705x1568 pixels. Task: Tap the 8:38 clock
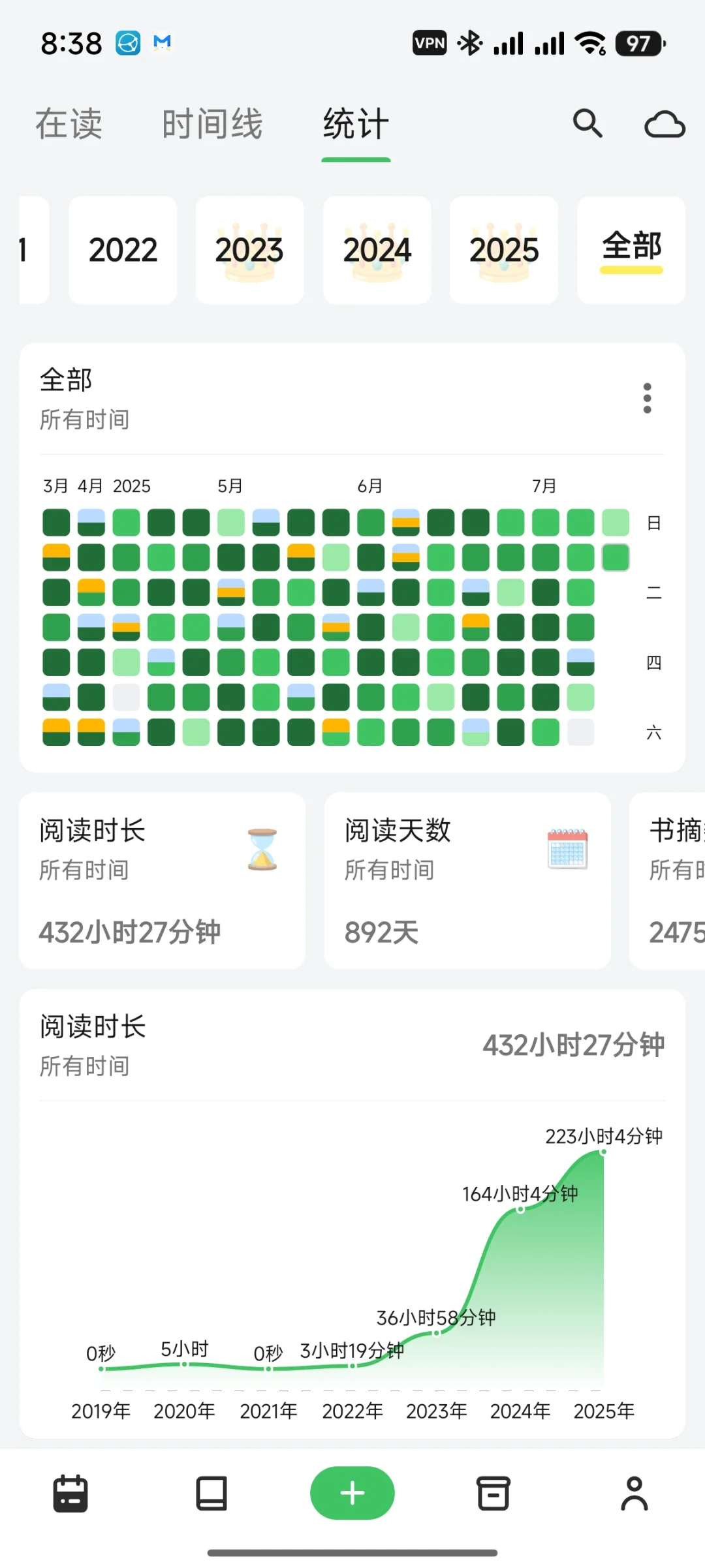point(71,44)
